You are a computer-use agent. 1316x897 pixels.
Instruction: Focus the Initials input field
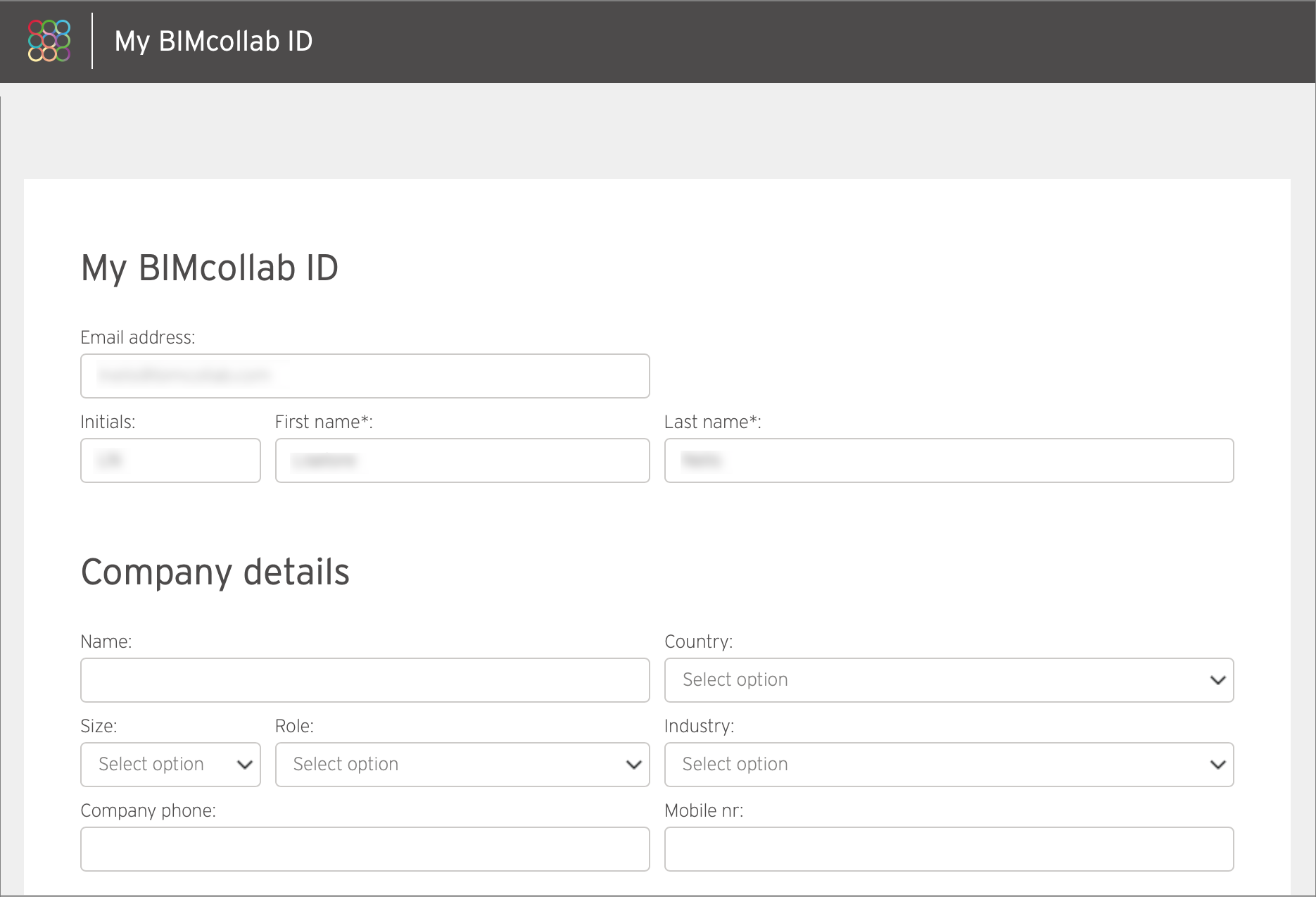171,460
